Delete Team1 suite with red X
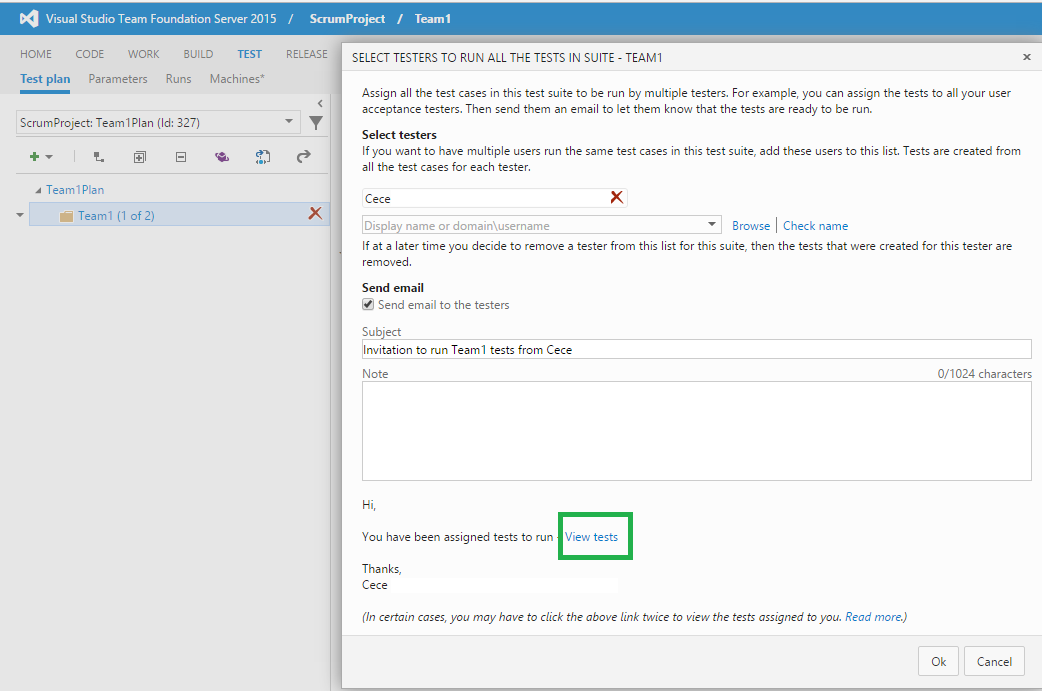The width and height of the screenshot is (1042, 691). tap(315, 213)
